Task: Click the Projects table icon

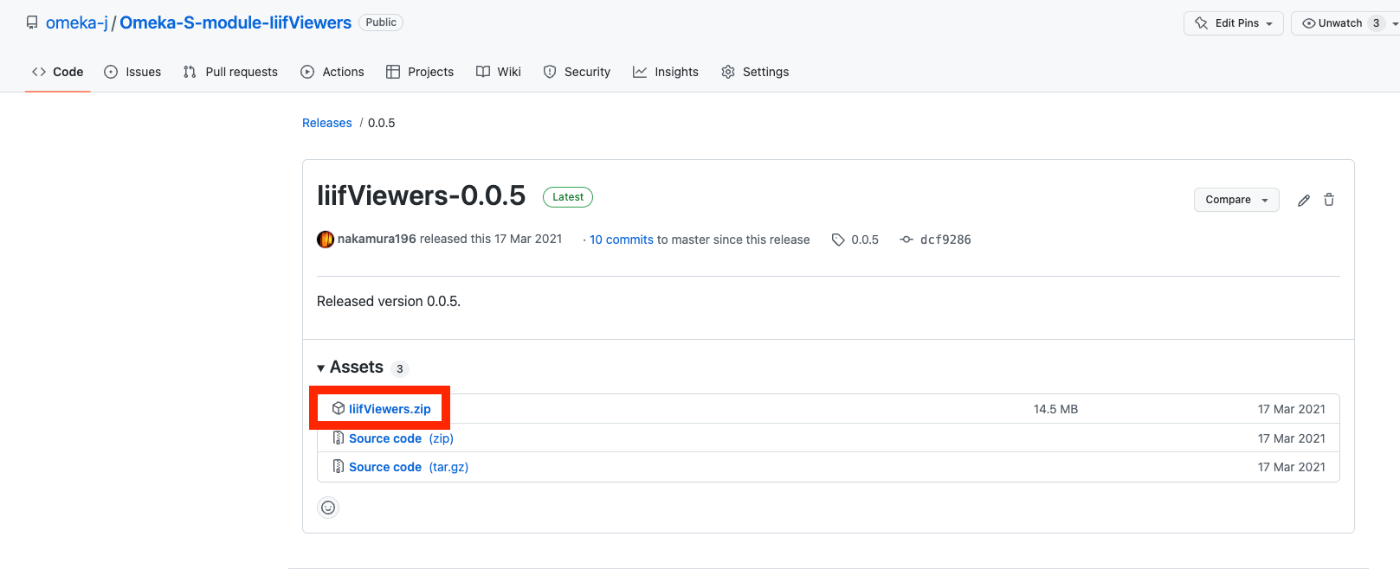Action: [392, 72]
